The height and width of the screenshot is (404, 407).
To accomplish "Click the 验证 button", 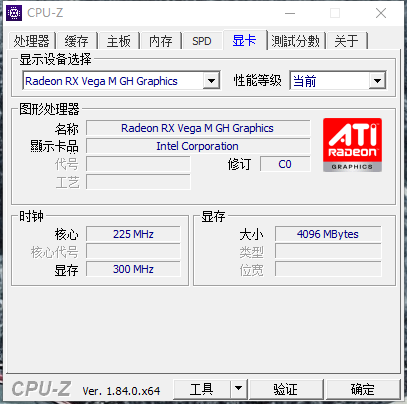I will [286, 389].
